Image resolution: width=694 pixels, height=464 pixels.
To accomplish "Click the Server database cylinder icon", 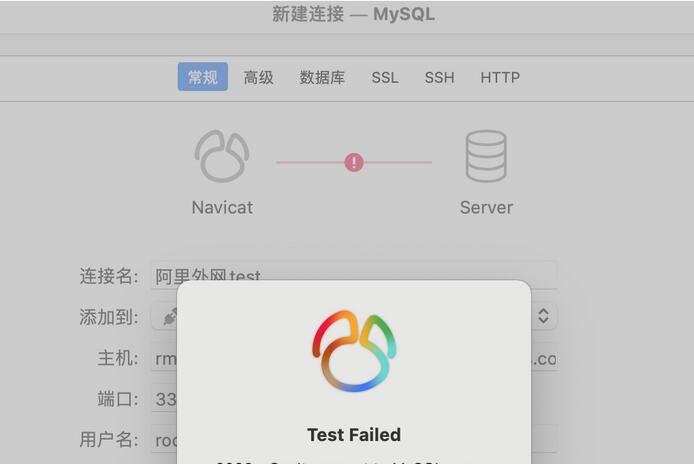I will [486, 156].
